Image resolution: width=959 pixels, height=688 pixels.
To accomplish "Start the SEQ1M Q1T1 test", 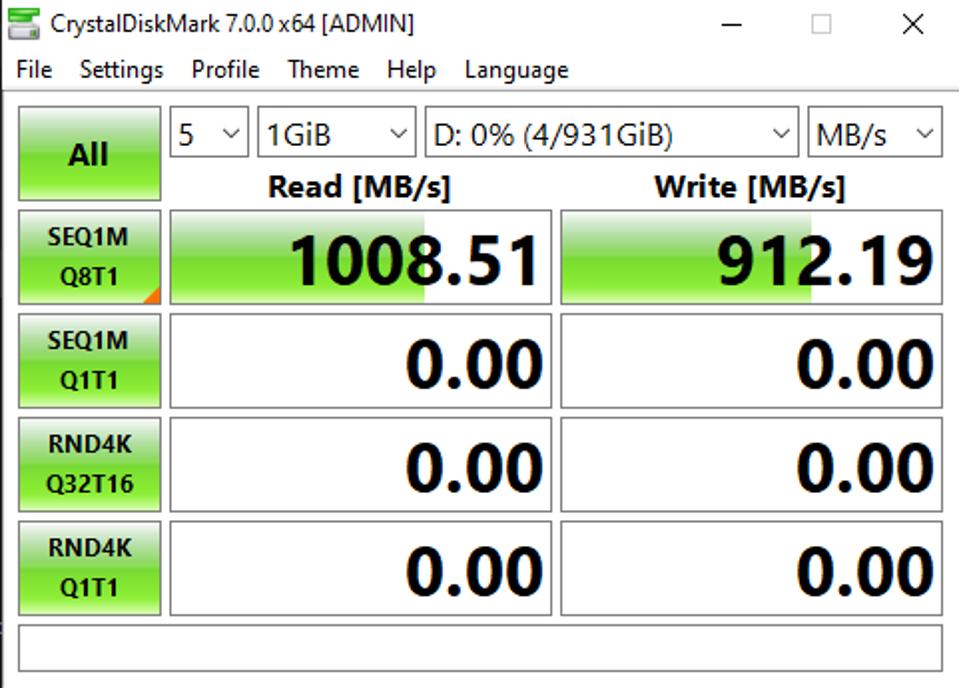I will tap(89, 361).
